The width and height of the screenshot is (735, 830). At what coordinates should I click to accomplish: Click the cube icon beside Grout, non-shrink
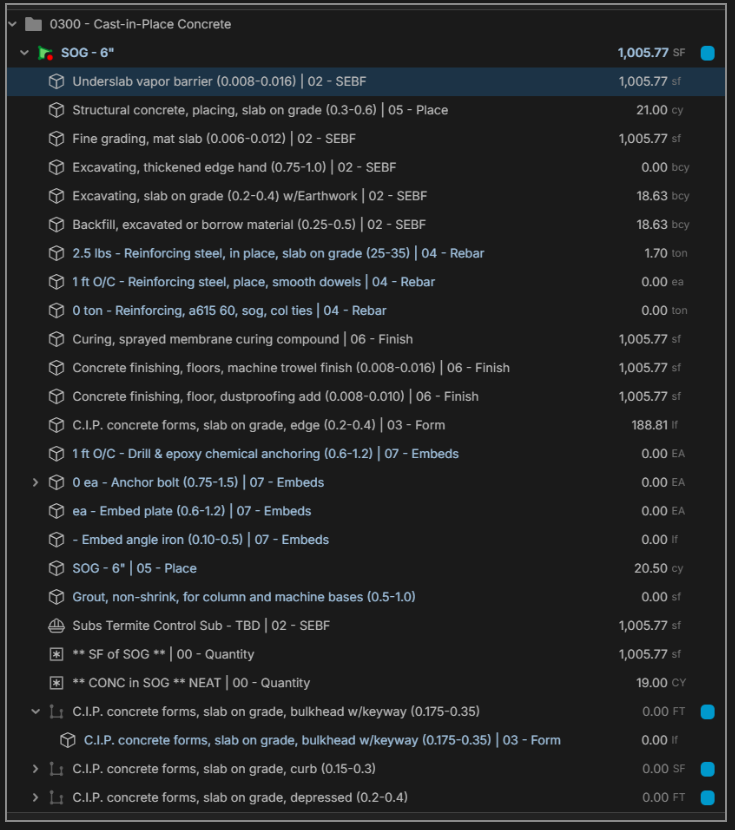point(57,597)
